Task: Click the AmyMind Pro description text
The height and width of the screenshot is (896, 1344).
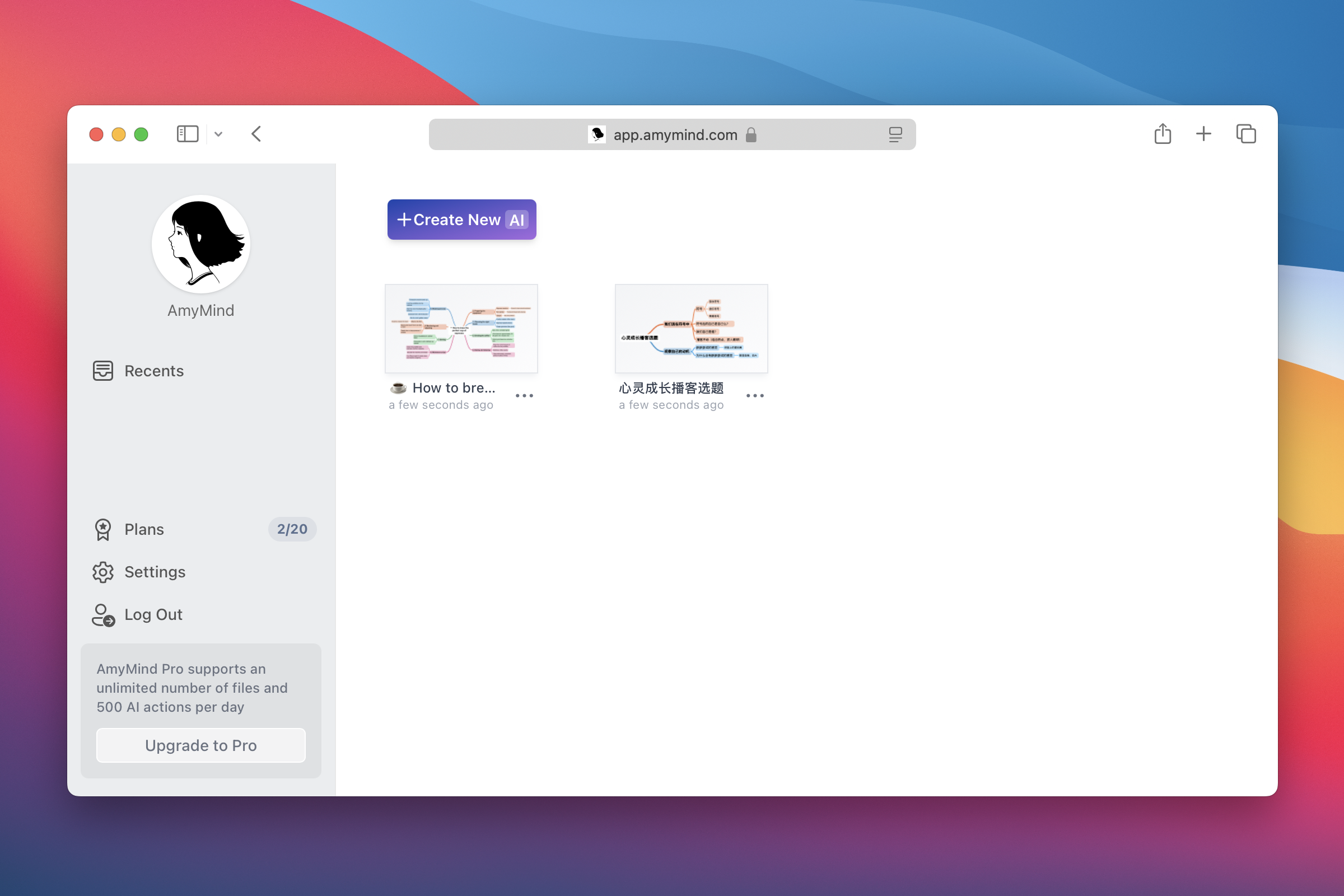Action: tap(192, 688)
